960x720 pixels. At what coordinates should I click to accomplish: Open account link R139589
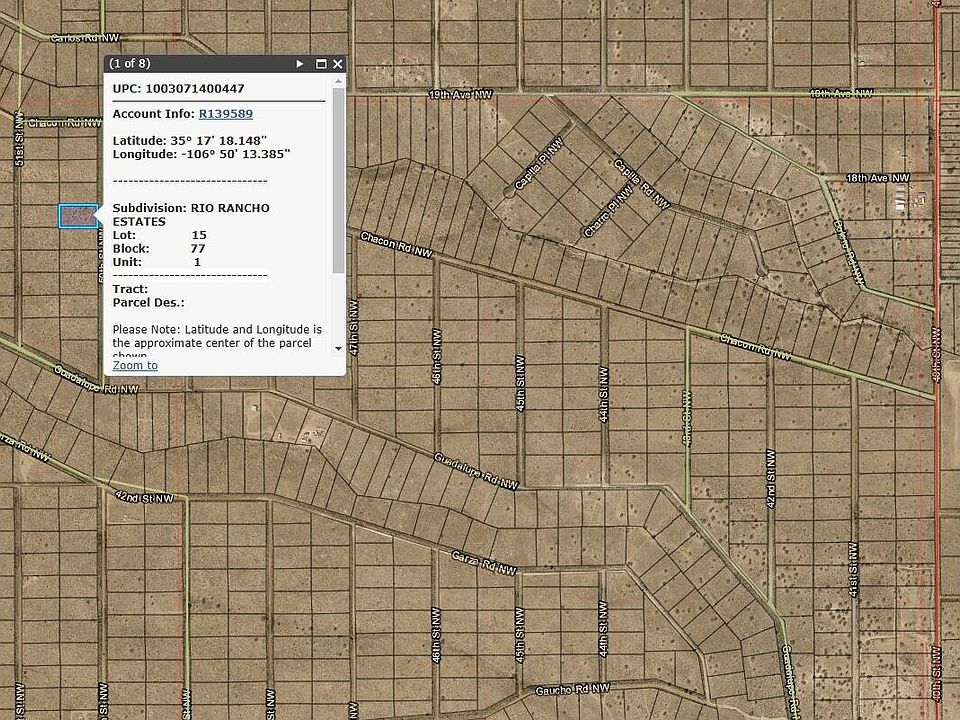pyautogui.click(x=225, y=114)
